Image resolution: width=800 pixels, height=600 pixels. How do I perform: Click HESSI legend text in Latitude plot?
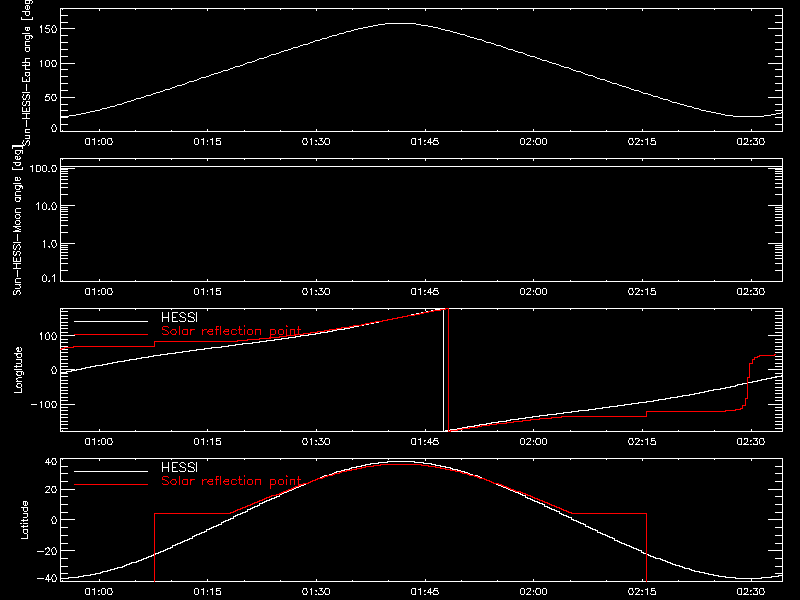coord(179,467)
